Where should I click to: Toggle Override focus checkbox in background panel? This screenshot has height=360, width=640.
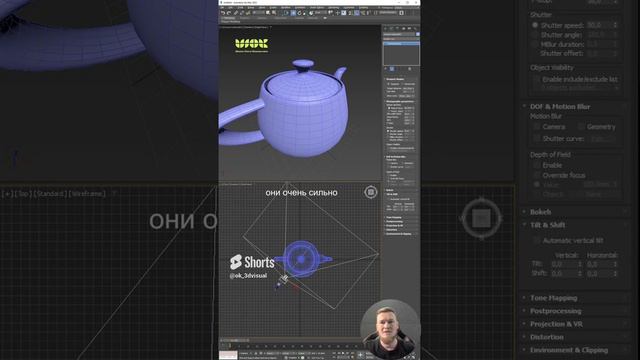tap(537, 175)
